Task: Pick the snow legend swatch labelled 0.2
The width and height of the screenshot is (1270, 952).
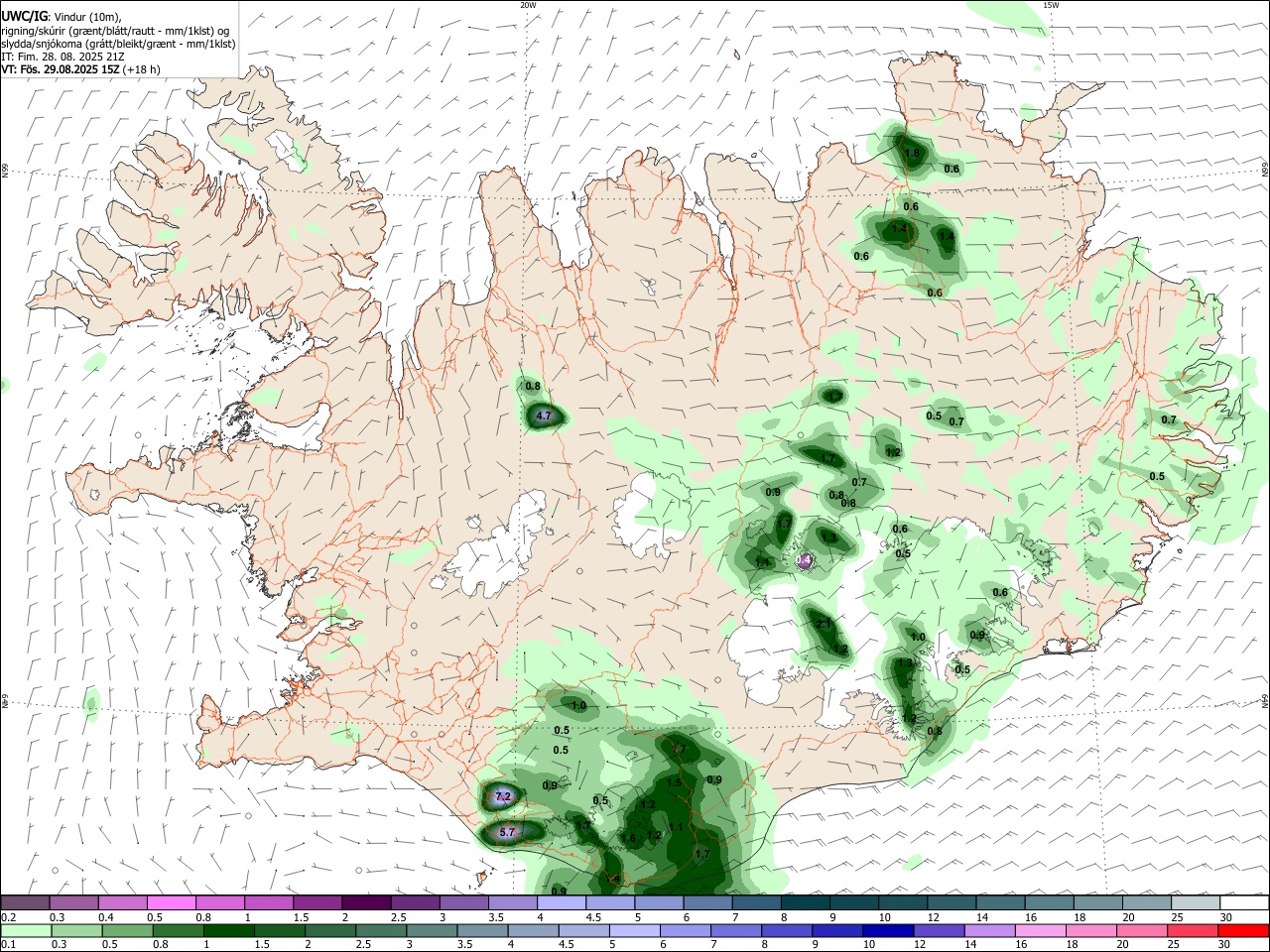Action: pyautogui.click(x=25, y=903)
